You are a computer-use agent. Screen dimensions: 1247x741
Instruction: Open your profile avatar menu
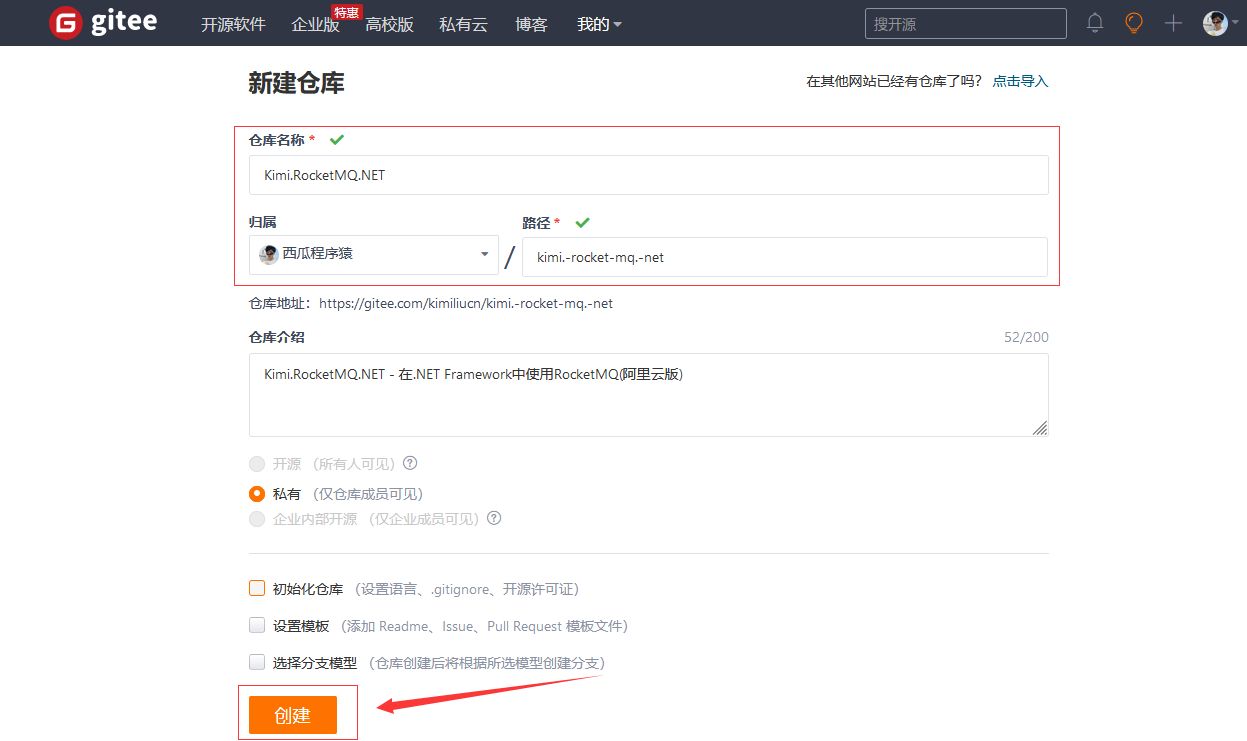1214,22
